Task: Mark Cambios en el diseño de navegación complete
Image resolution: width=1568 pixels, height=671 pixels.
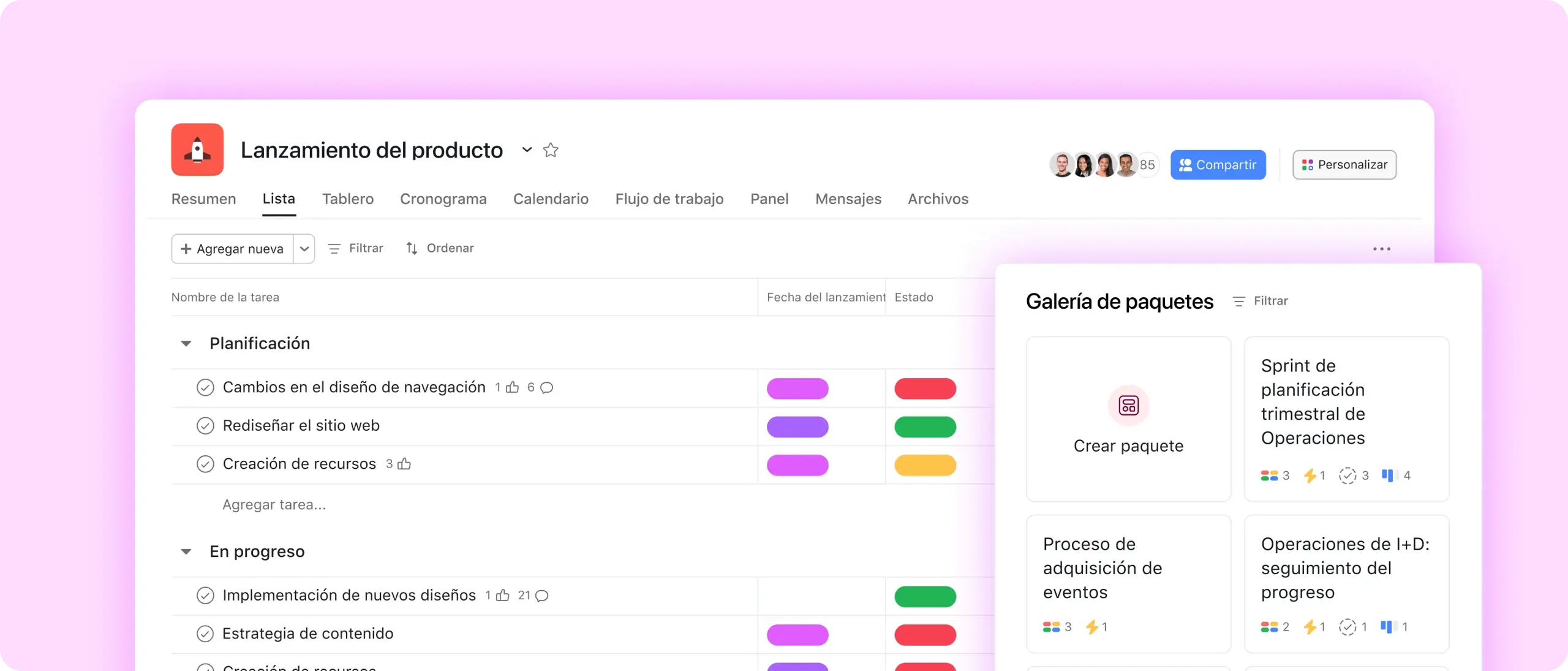Action: tap(205, 387)
